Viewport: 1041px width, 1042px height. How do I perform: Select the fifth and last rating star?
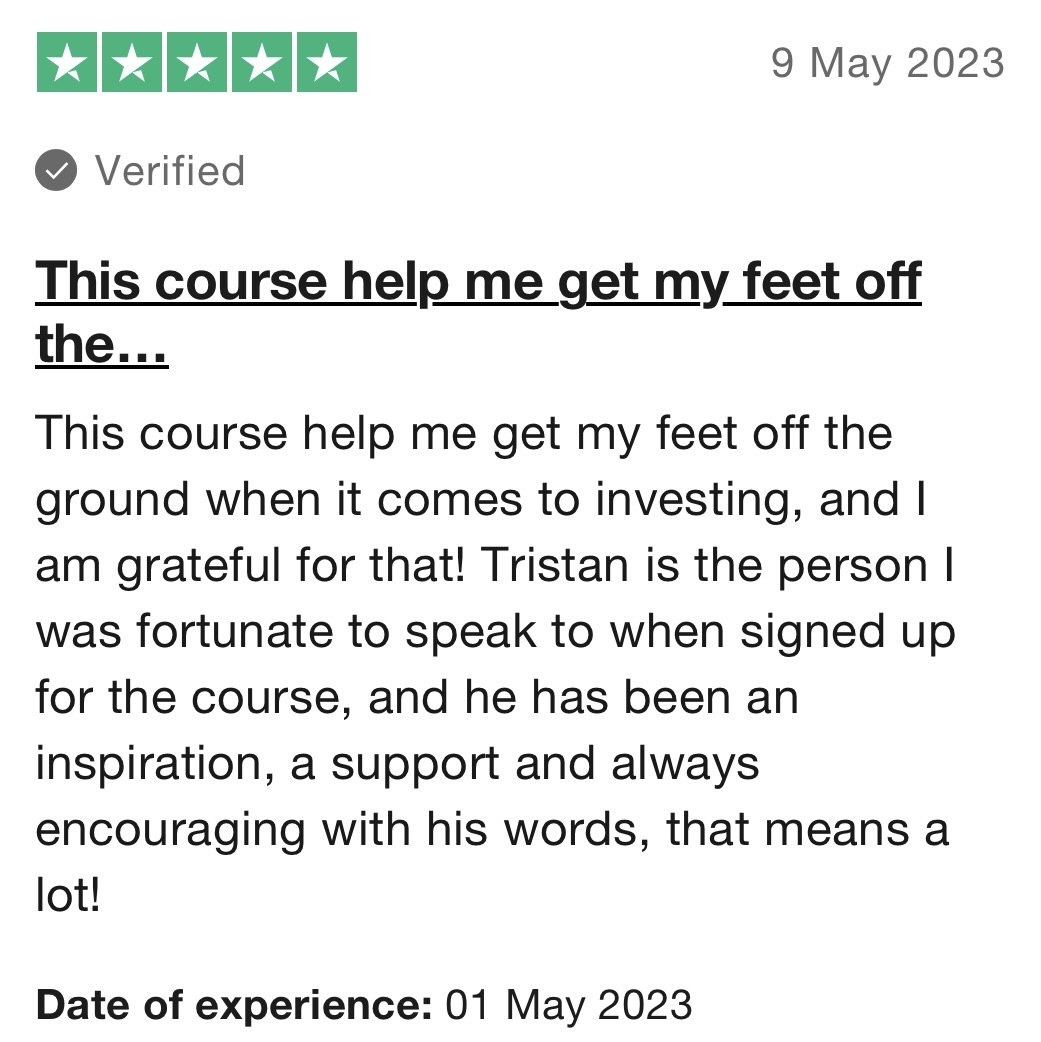pyautogui.click(x=326, y=63)
